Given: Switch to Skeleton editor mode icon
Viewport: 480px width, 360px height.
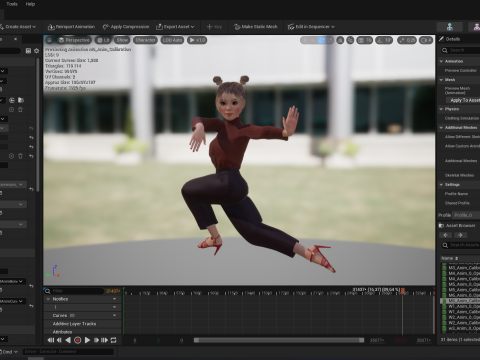Looking at the screenshot, I should pos(450,27).
